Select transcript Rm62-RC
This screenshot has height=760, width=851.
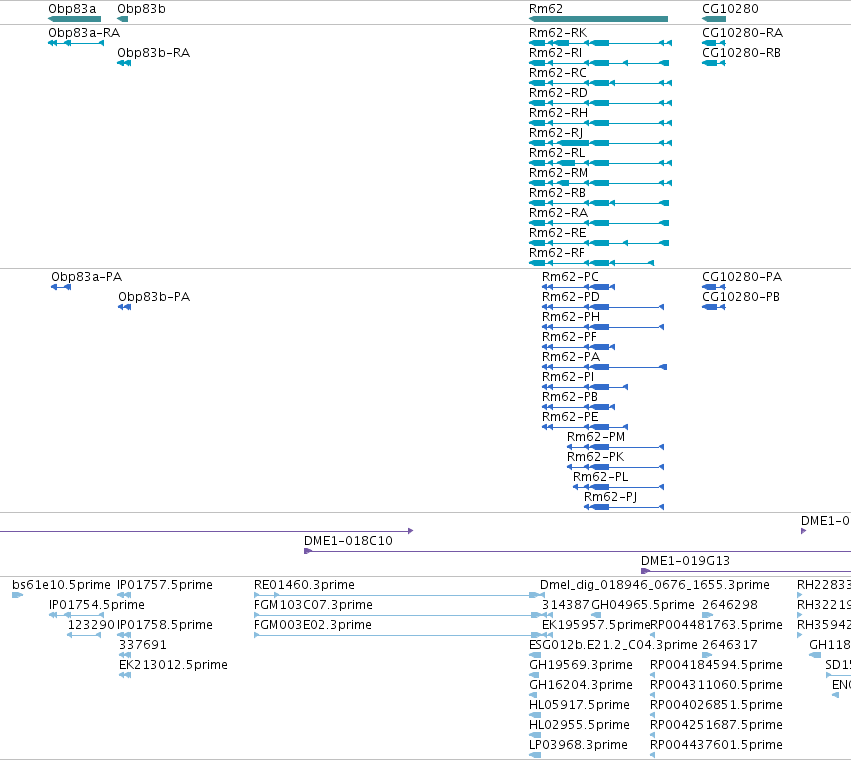600,83
